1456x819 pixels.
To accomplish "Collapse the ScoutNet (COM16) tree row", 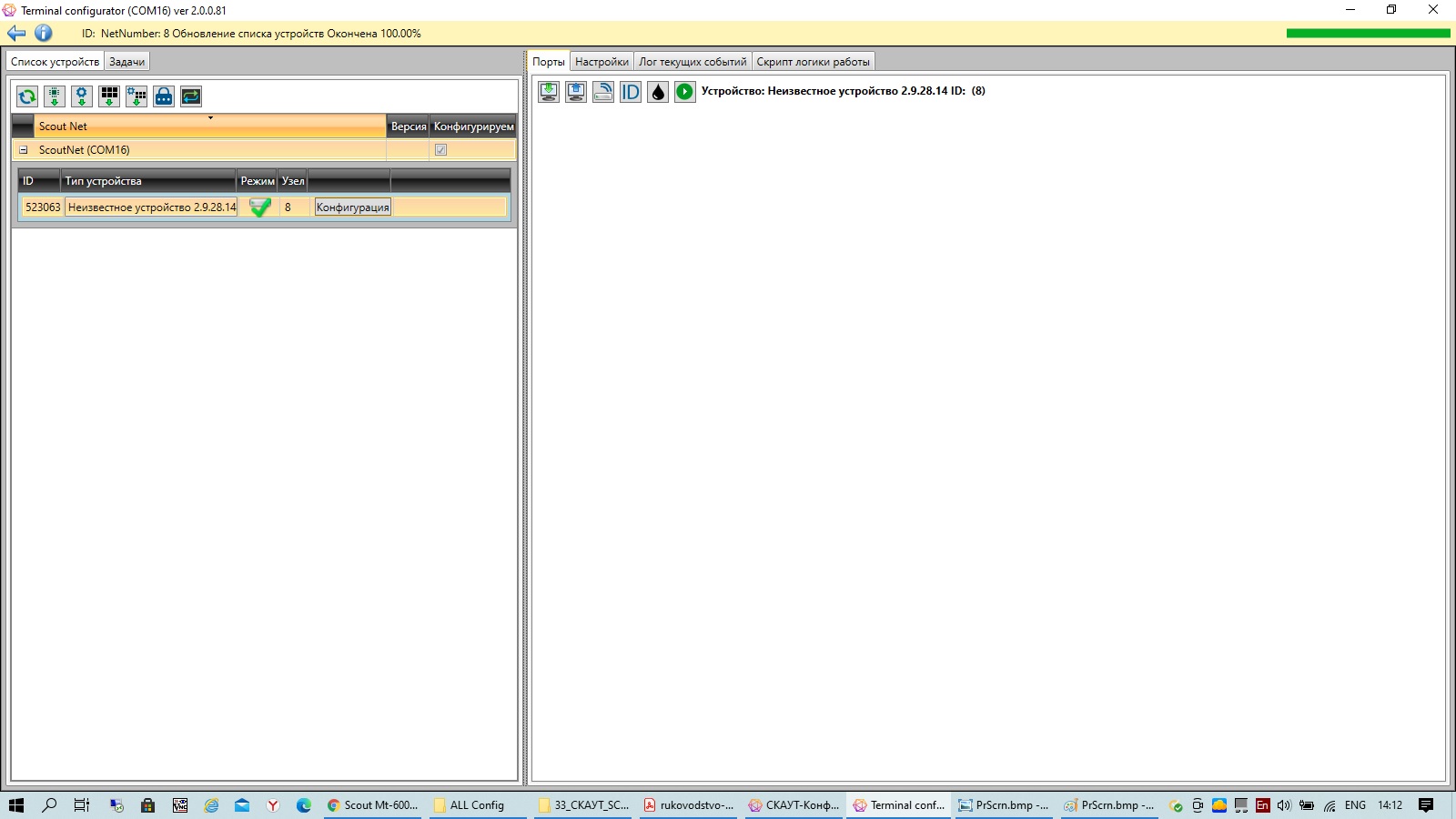I will point(24,150).
